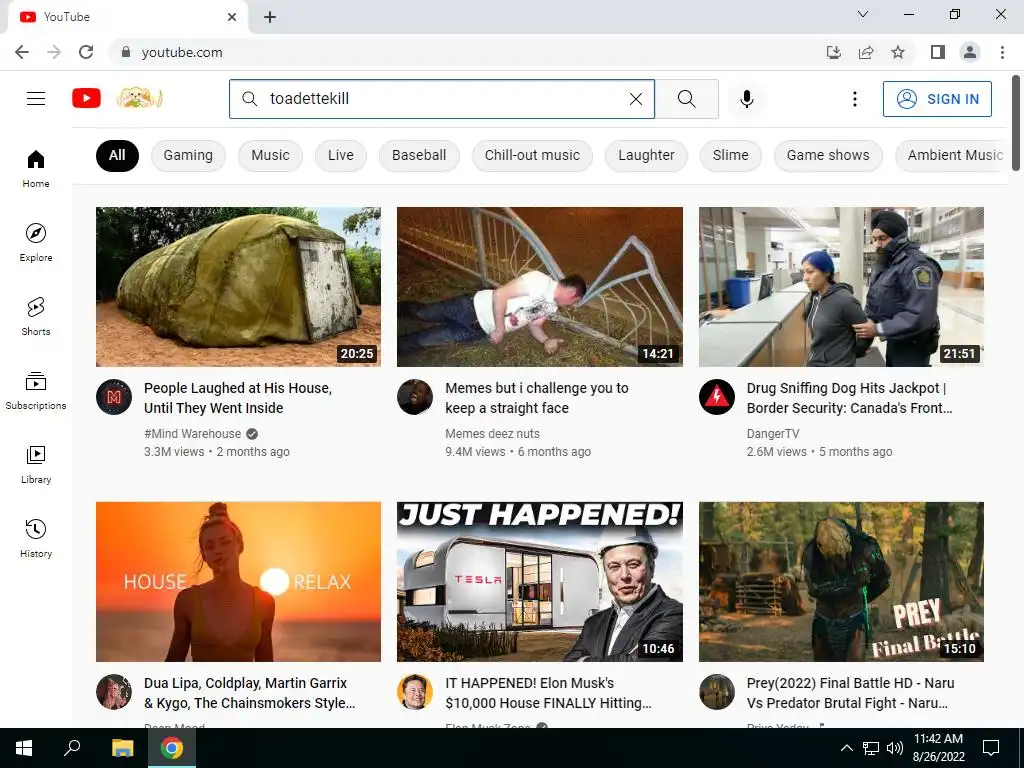Select the Chill-out music chip
1024x768 pixels.
coord(532,155)
